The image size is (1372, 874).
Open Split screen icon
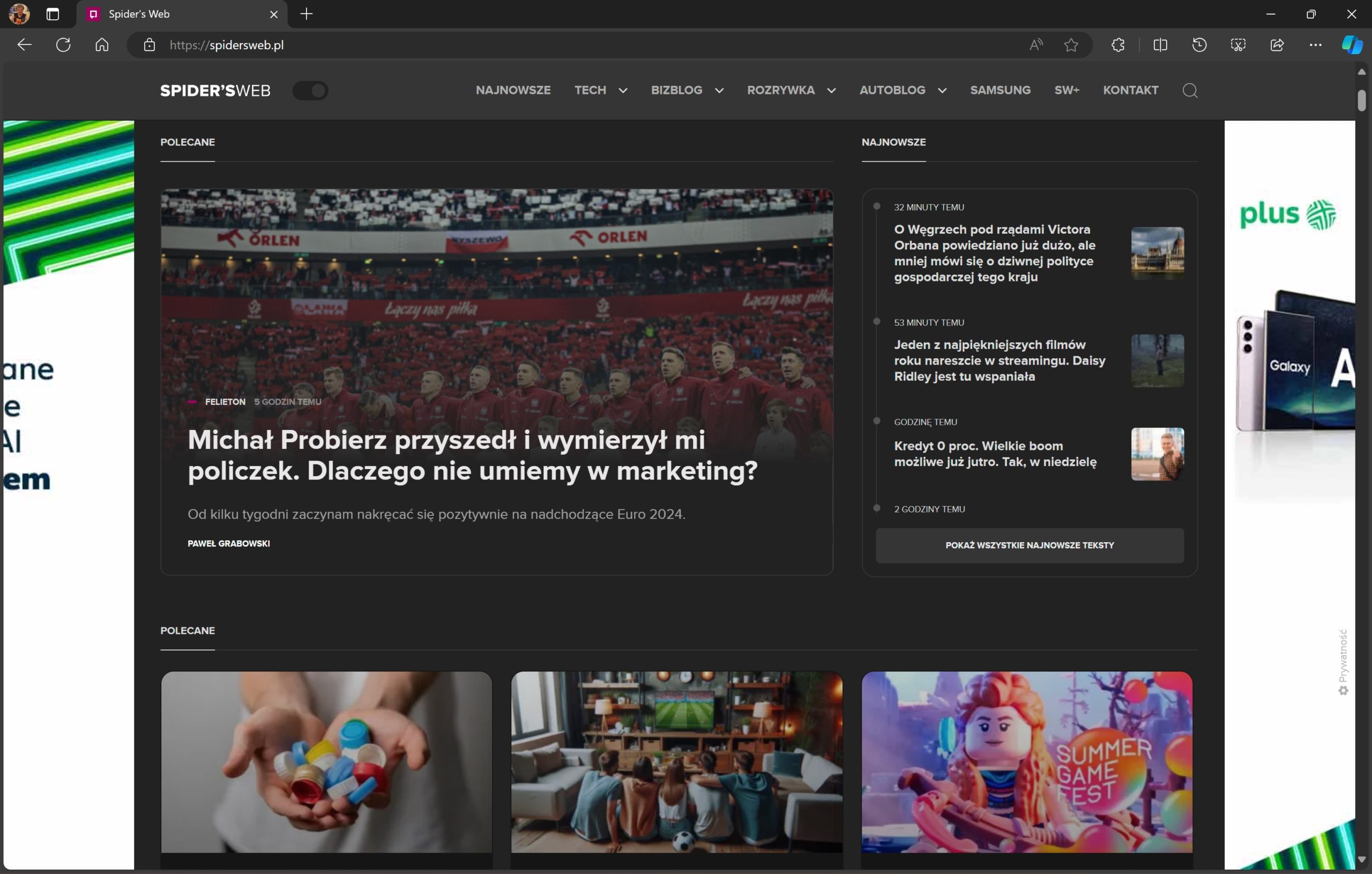coord(1161,45)
